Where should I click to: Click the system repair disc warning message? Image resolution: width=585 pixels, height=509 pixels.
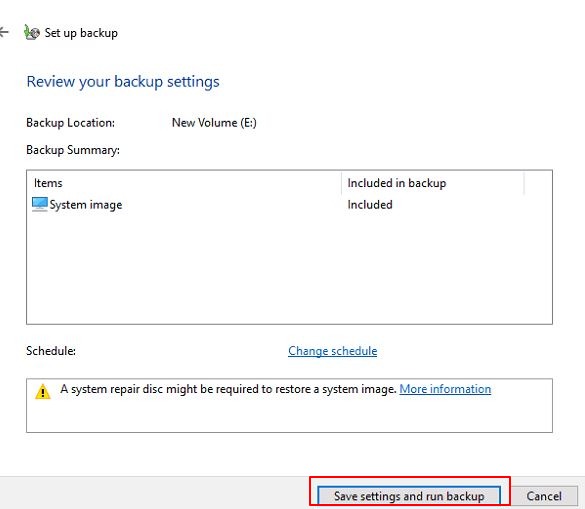pos(228,389)
